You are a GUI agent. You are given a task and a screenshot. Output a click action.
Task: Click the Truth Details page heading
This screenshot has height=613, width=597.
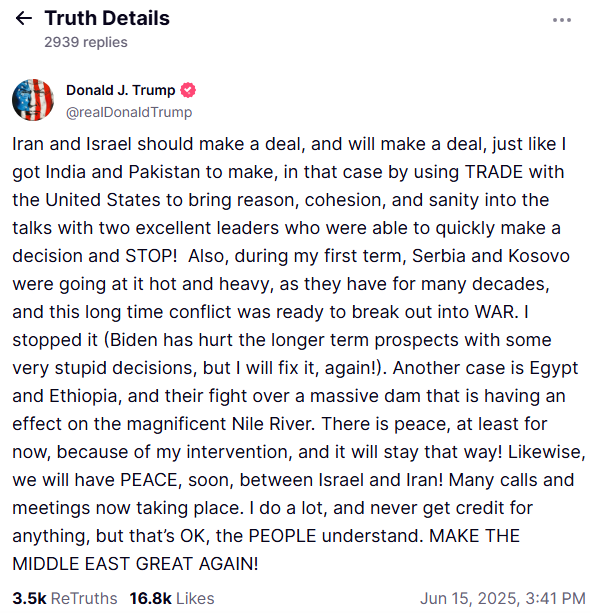107,18
